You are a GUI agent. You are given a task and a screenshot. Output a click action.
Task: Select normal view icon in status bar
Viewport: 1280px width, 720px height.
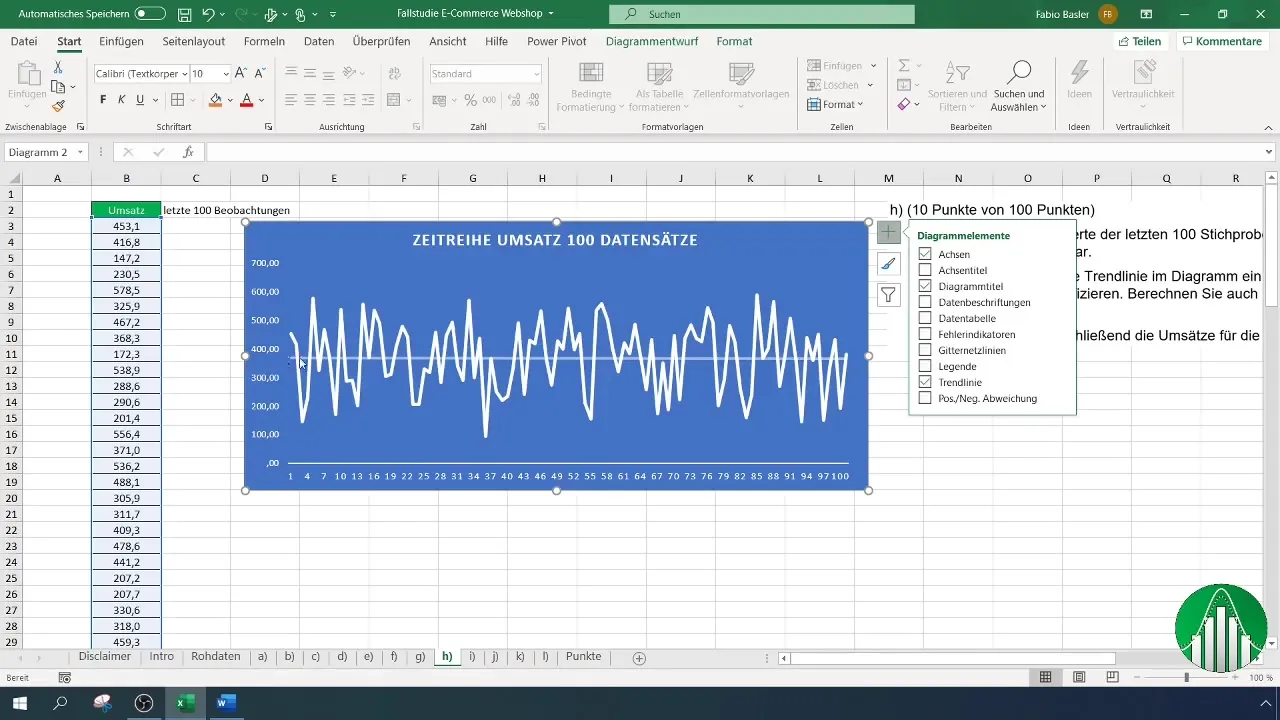[x=1045, y=677]
